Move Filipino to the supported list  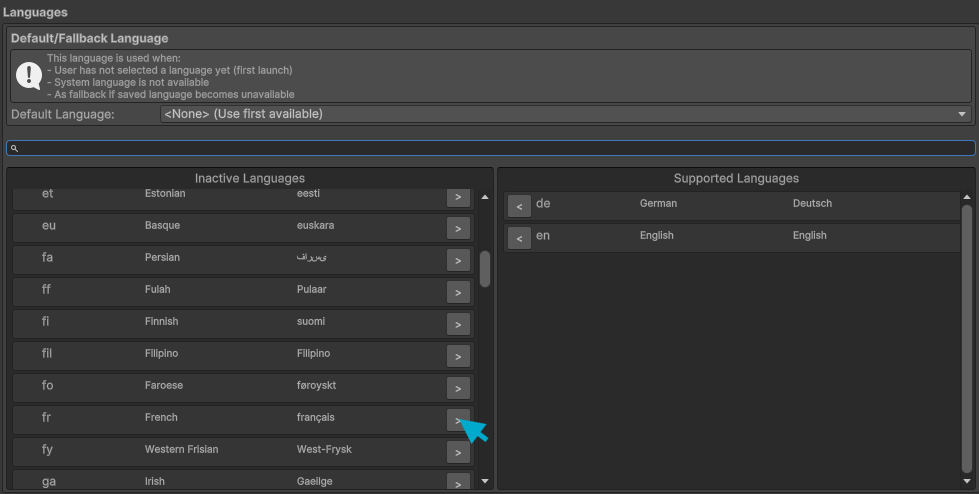click(x=458, y=356)
